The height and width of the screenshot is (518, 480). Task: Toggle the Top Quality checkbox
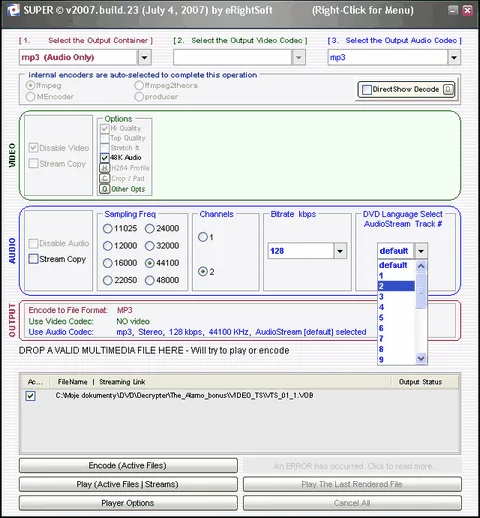pyautogui.click(x=105, y=138)
